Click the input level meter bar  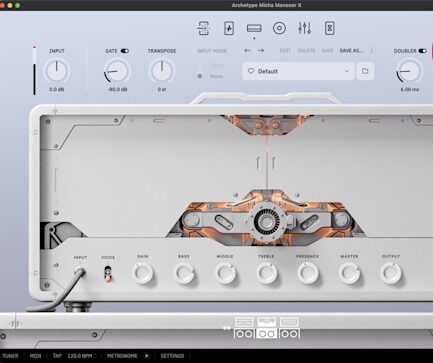tap(34, 71)
